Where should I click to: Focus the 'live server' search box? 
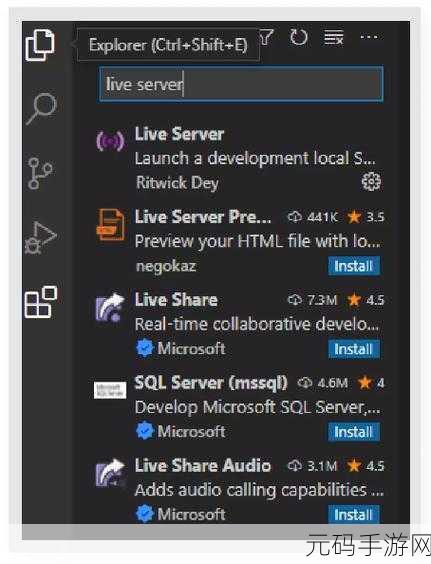(241, 84)
